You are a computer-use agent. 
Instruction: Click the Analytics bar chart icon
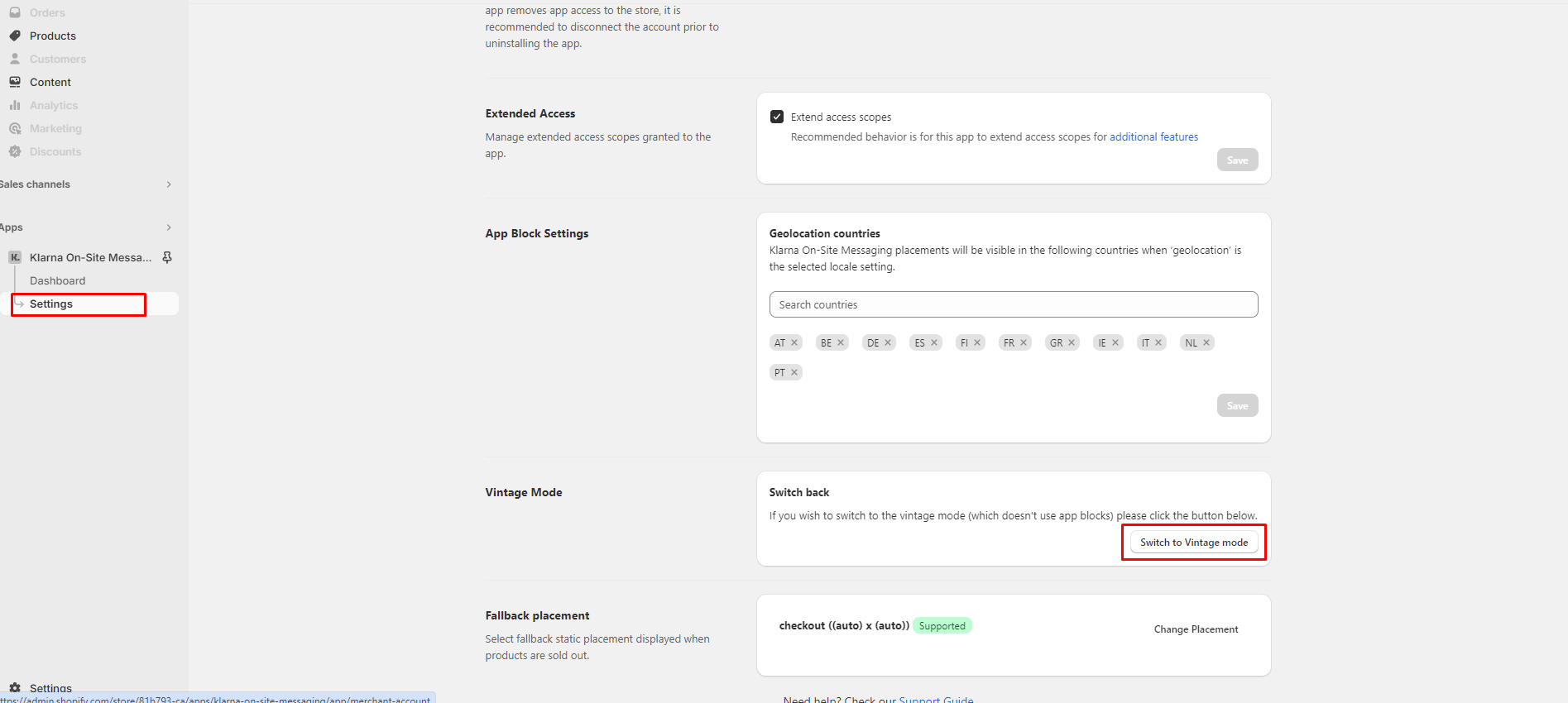point(15,105)
